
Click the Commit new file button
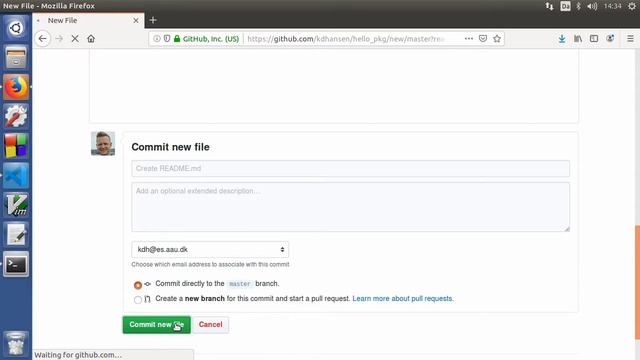[x=157, y=325]
